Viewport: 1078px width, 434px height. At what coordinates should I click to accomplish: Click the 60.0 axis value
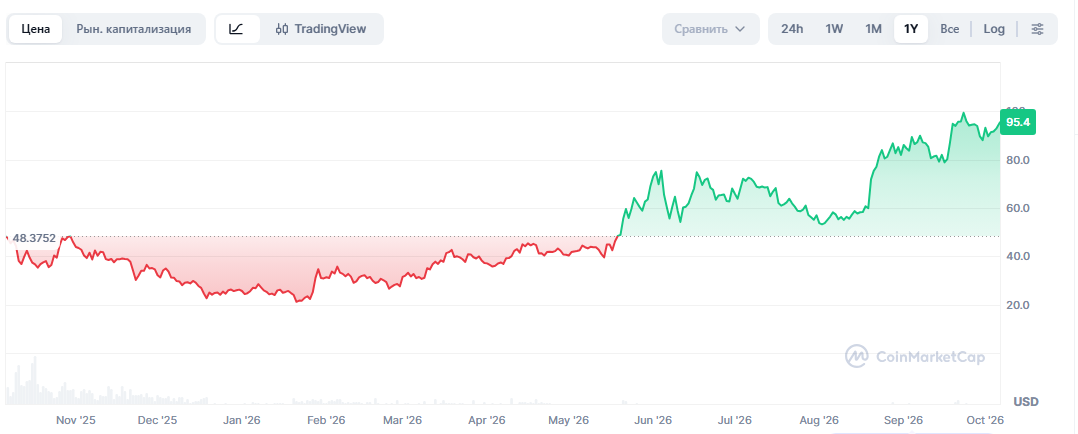[1018, 208]
